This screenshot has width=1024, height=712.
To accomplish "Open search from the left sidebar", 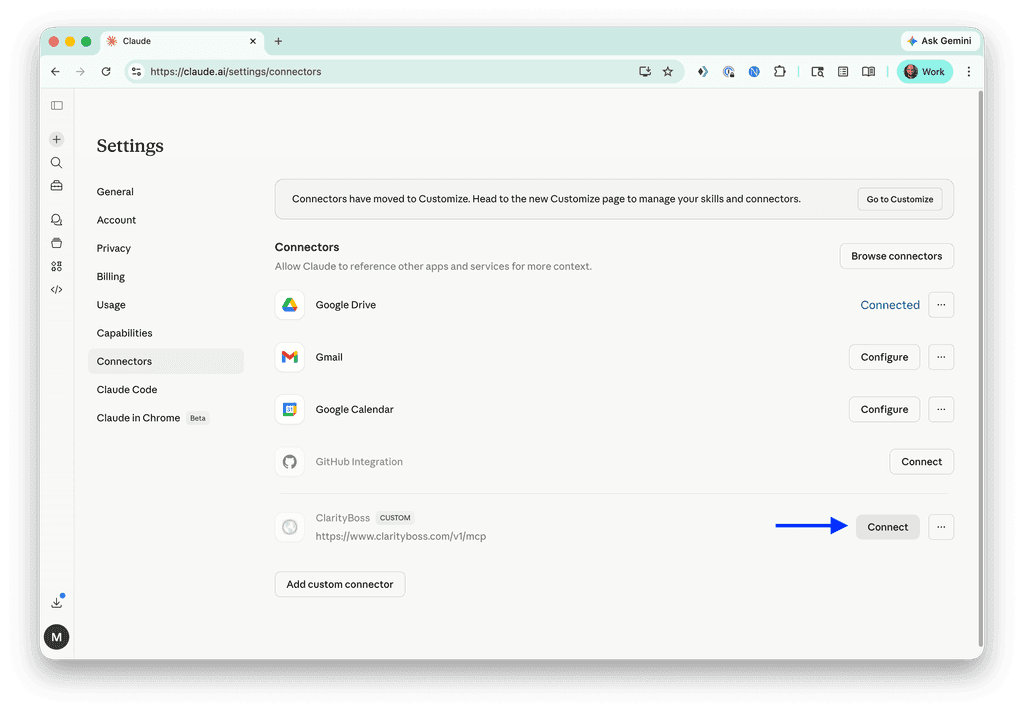I will click(x=57, y=162).
